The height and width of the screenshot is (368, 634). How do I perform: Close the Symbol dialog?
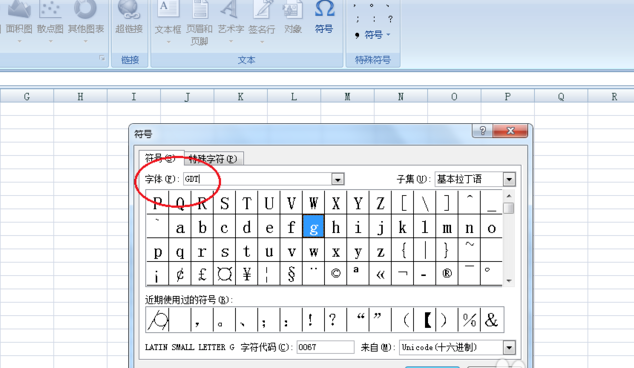(x=510, y=131)
